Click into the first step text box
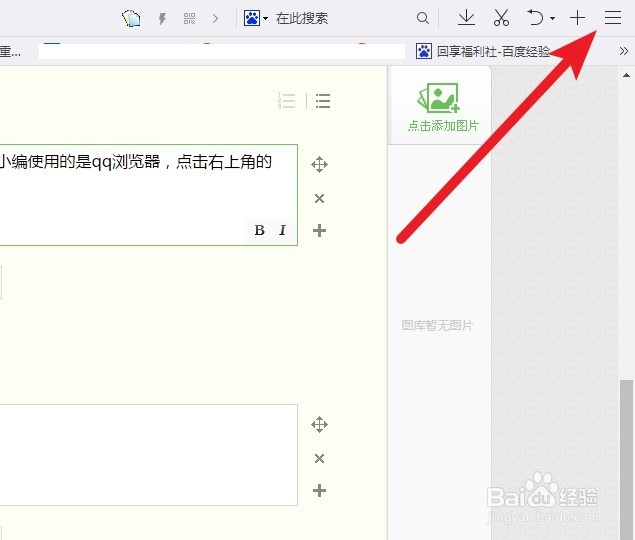 pyautogui.click(x=148, y=195)
